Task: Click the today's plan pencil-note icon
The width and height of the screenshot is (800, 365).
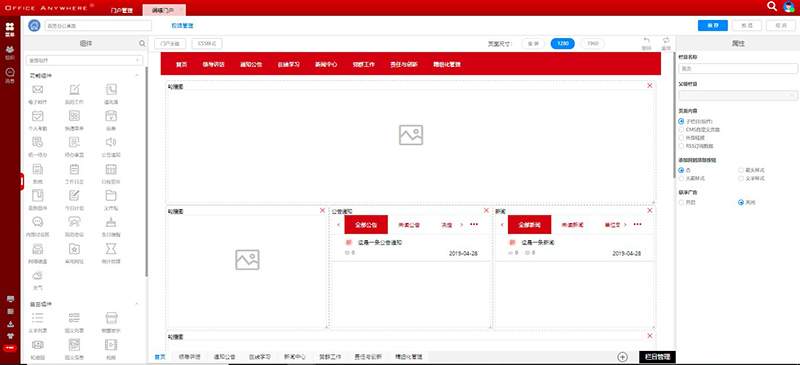Action: [74, 196]
